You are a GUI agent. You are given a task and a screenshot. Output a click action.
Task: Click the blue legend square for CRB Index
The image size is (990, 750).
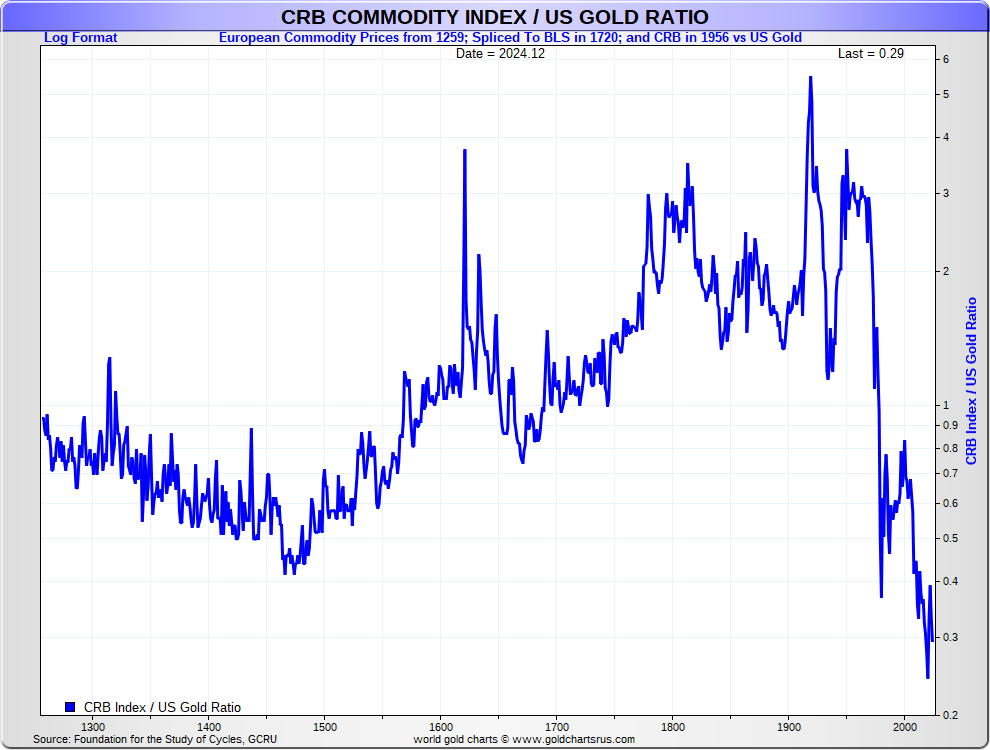tap(70, 707)
